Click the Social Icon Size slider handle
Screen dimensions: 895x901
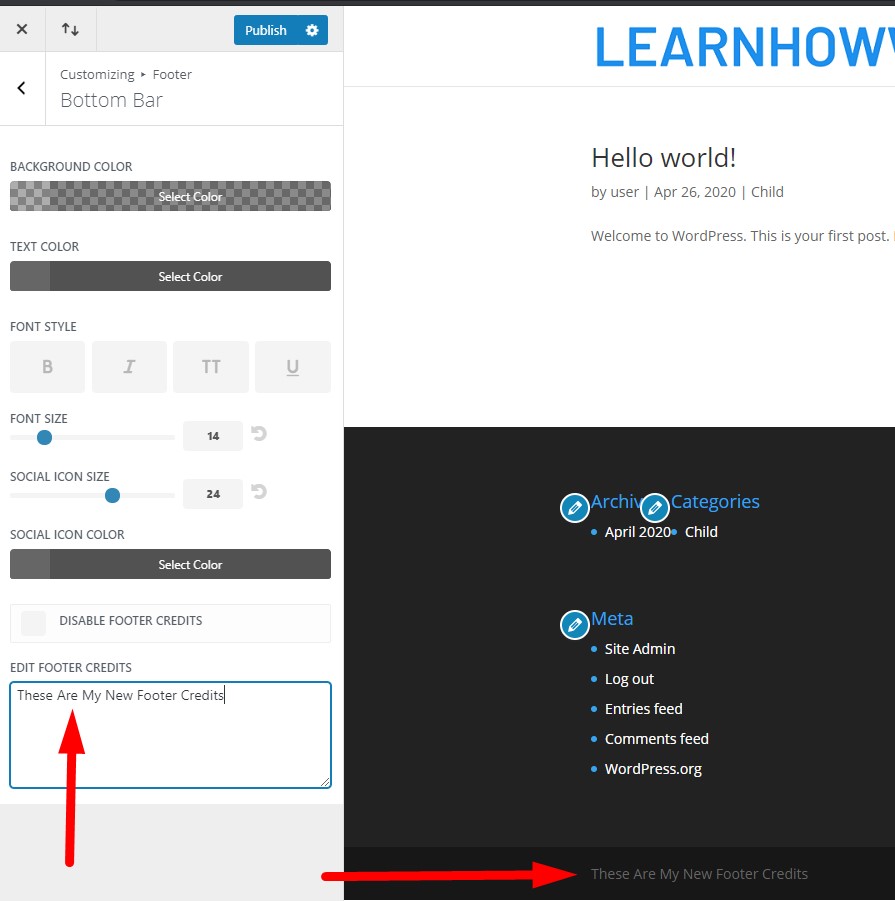113,495
